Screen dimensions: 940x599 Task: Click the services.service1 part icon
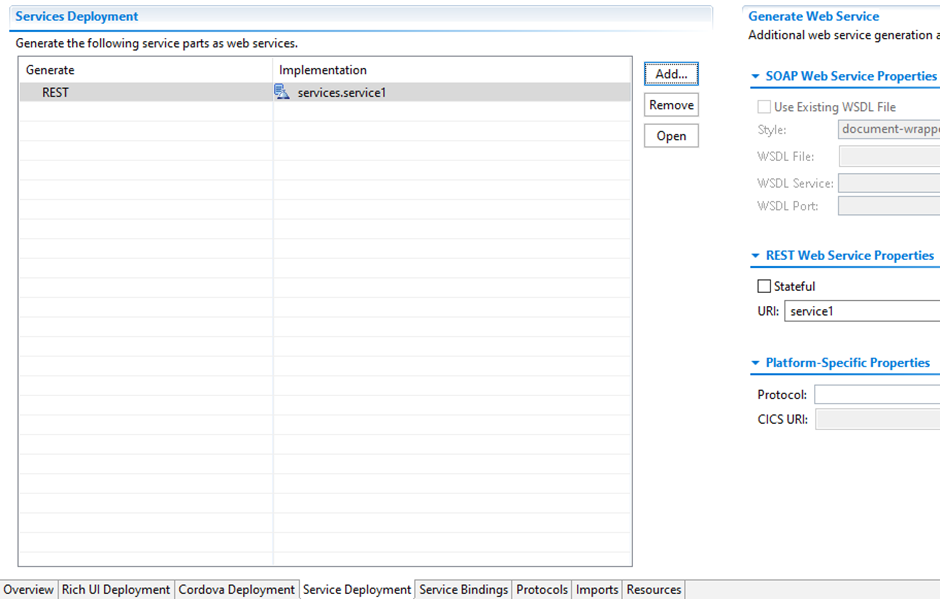(282, 92)
